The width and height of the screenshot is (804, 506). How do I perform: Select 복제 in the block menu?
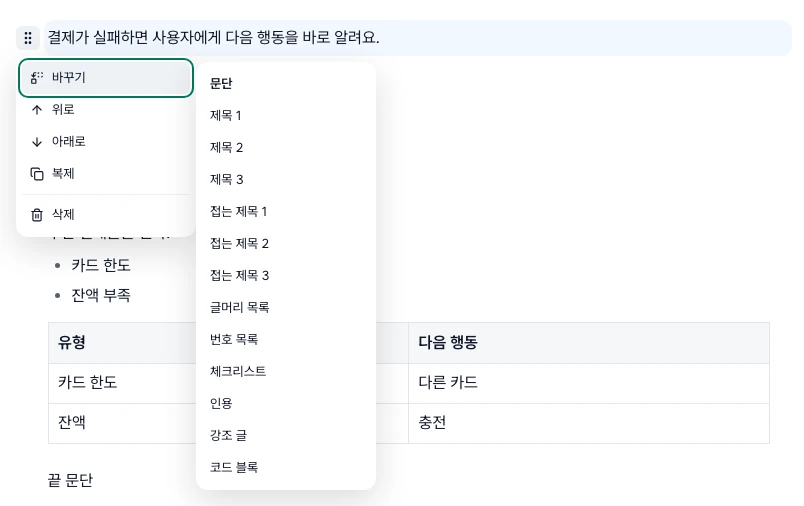click(106, 174)
